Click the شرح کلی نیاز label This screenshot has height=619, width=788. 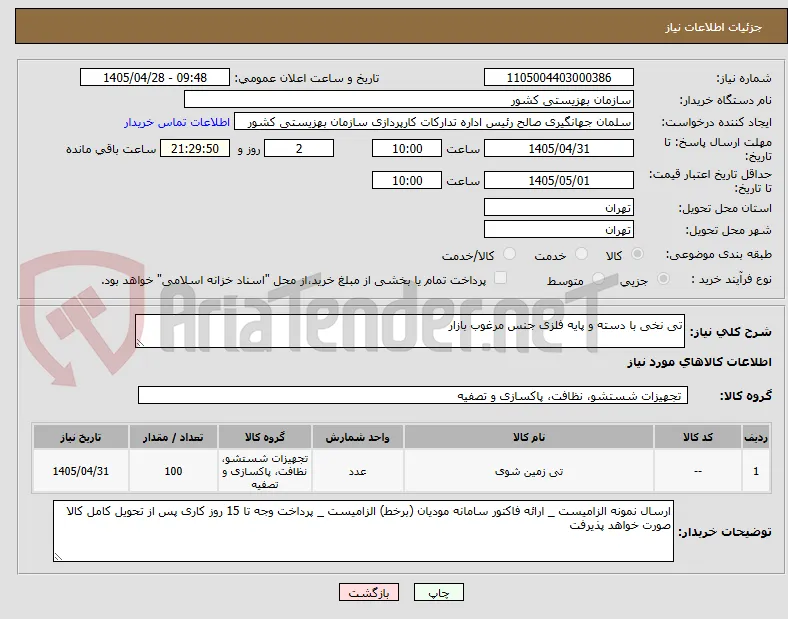(731, 332)
